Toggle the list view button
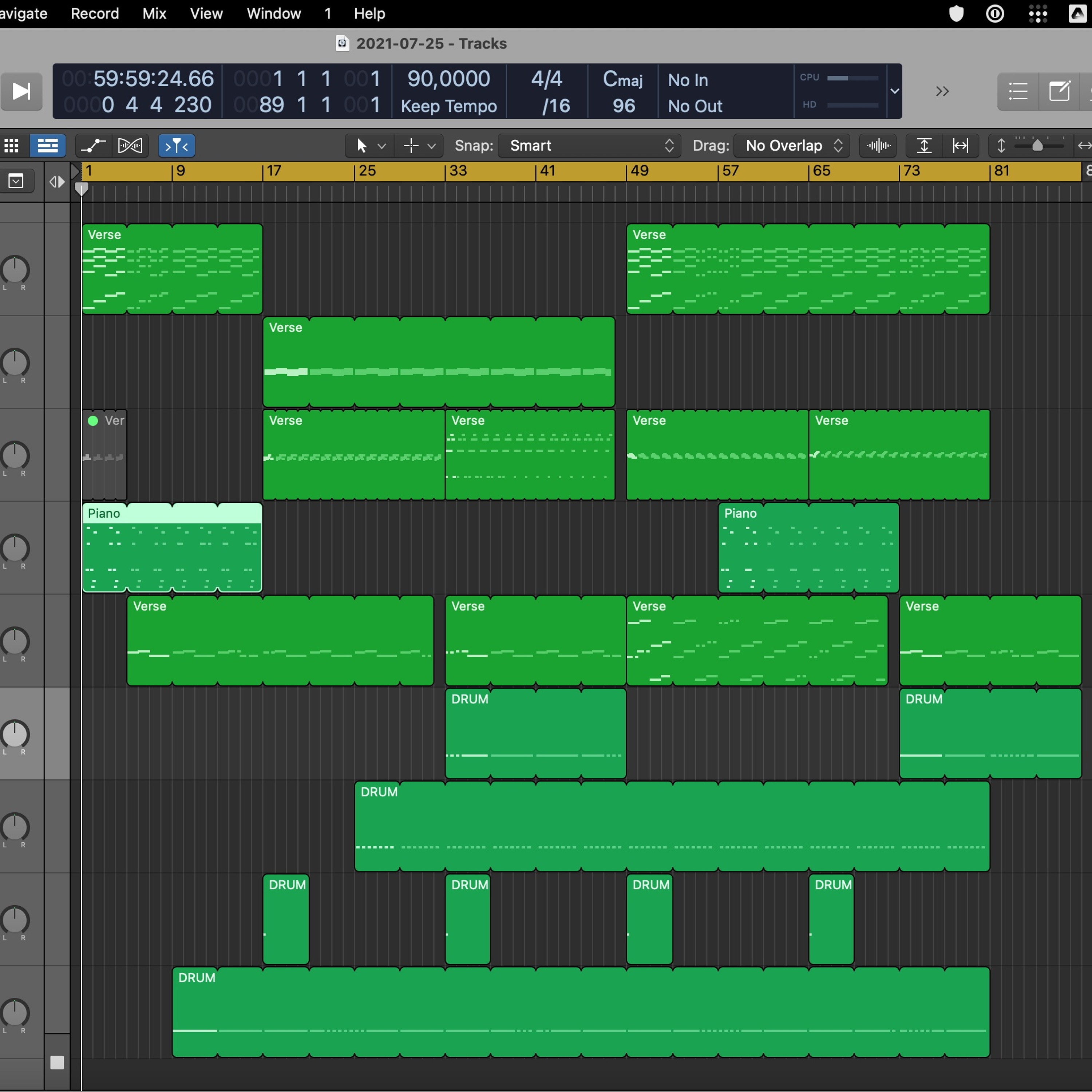Image resolution: width=1092 pixels, height=1092 pixels. (47, 146)
